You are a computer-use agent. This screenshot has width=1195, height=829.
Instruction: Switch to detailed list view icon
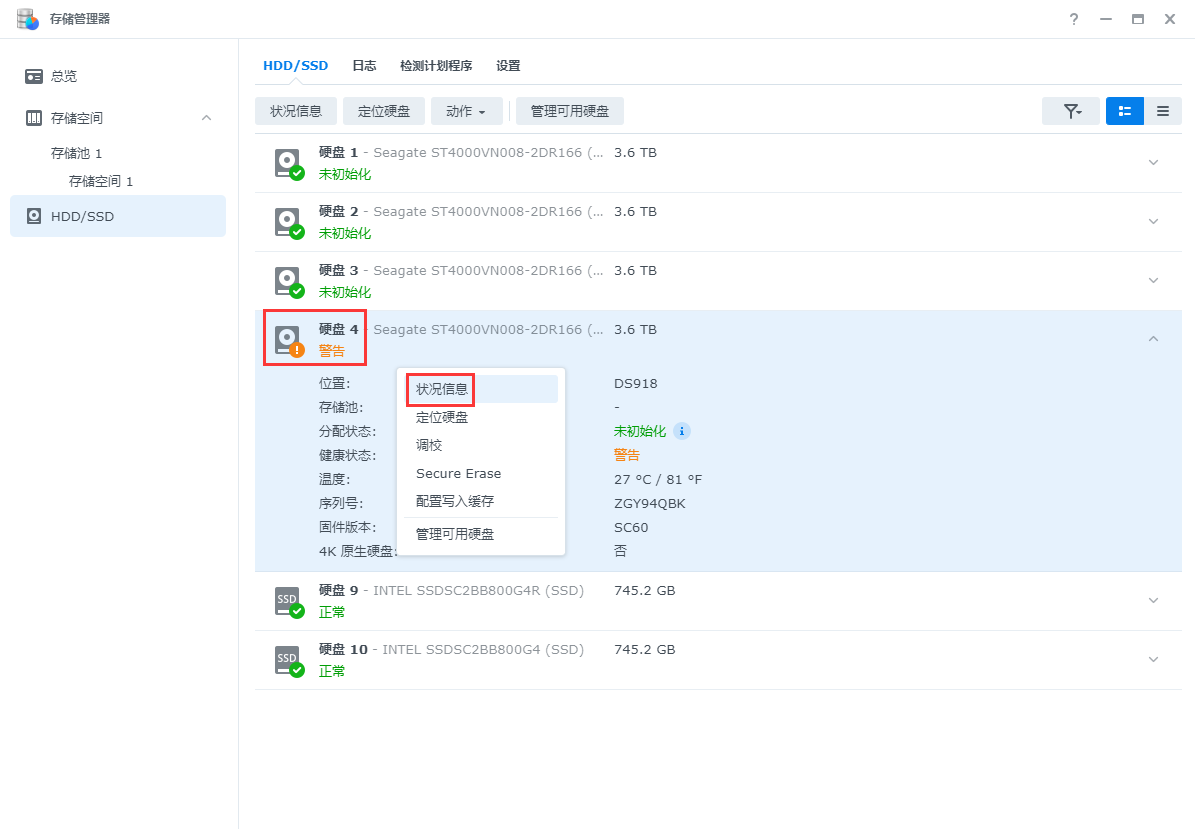[x=1125, y=111]
